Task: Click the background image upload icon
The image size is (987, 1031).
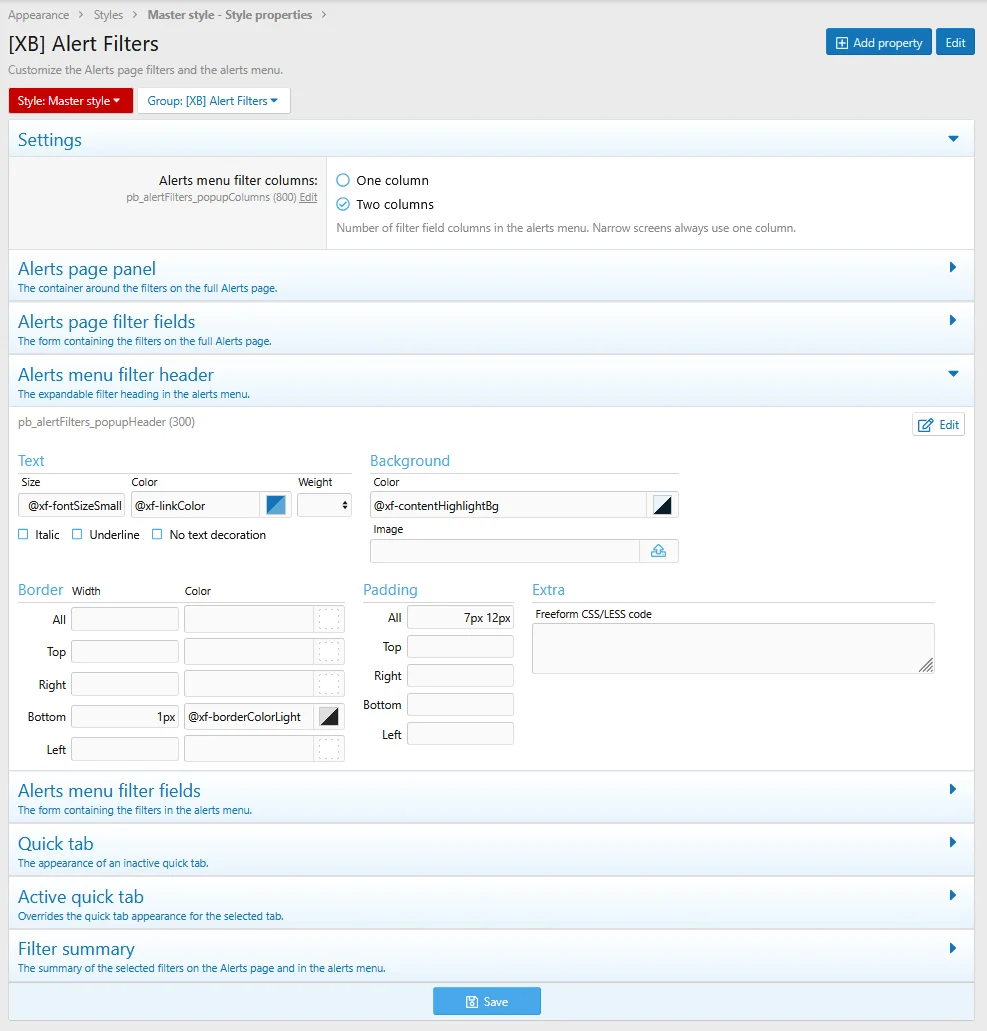Action: coord(658,551)
